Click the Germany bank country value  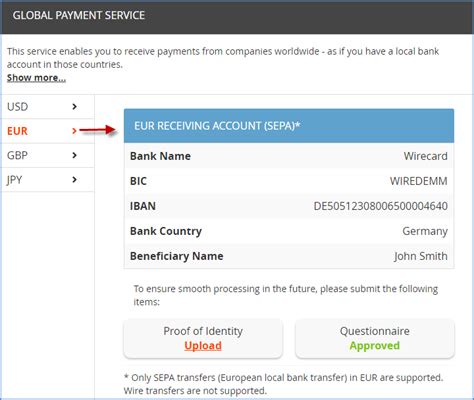[x=425, y=231]
